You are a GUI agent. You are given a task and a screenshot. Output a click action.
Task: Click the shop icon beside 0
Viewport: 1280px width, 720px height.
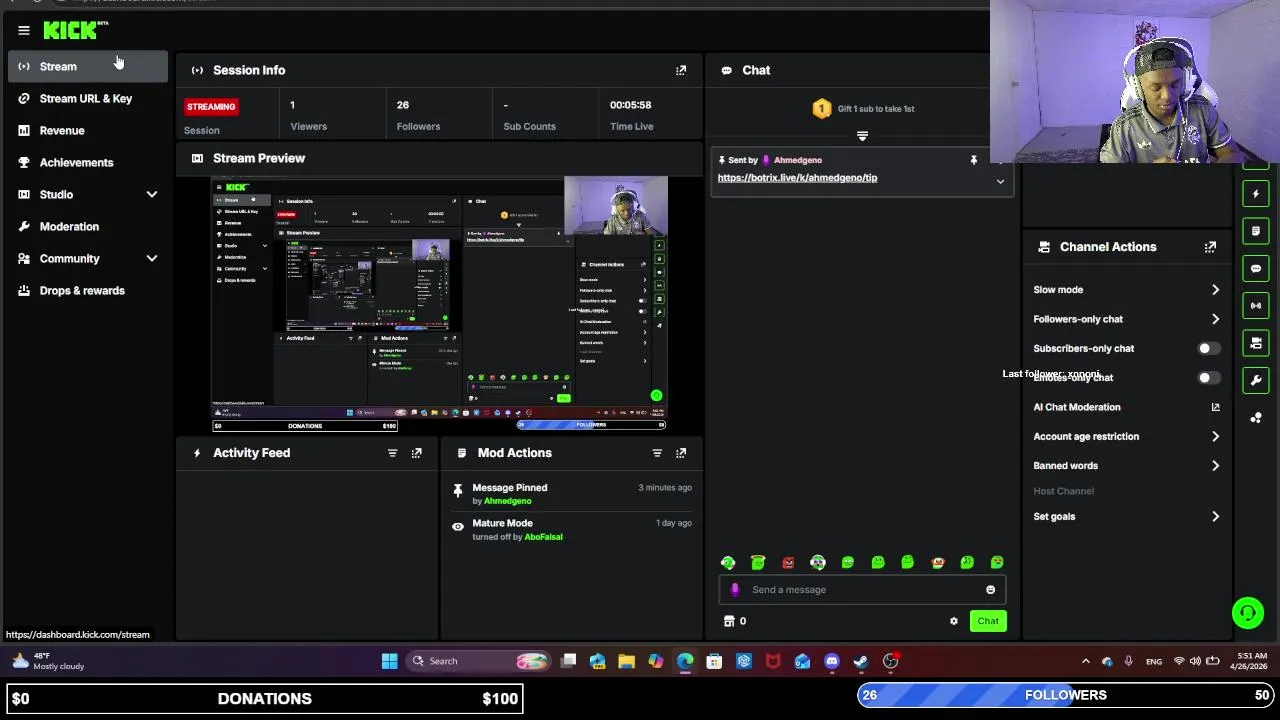point(729,621)
